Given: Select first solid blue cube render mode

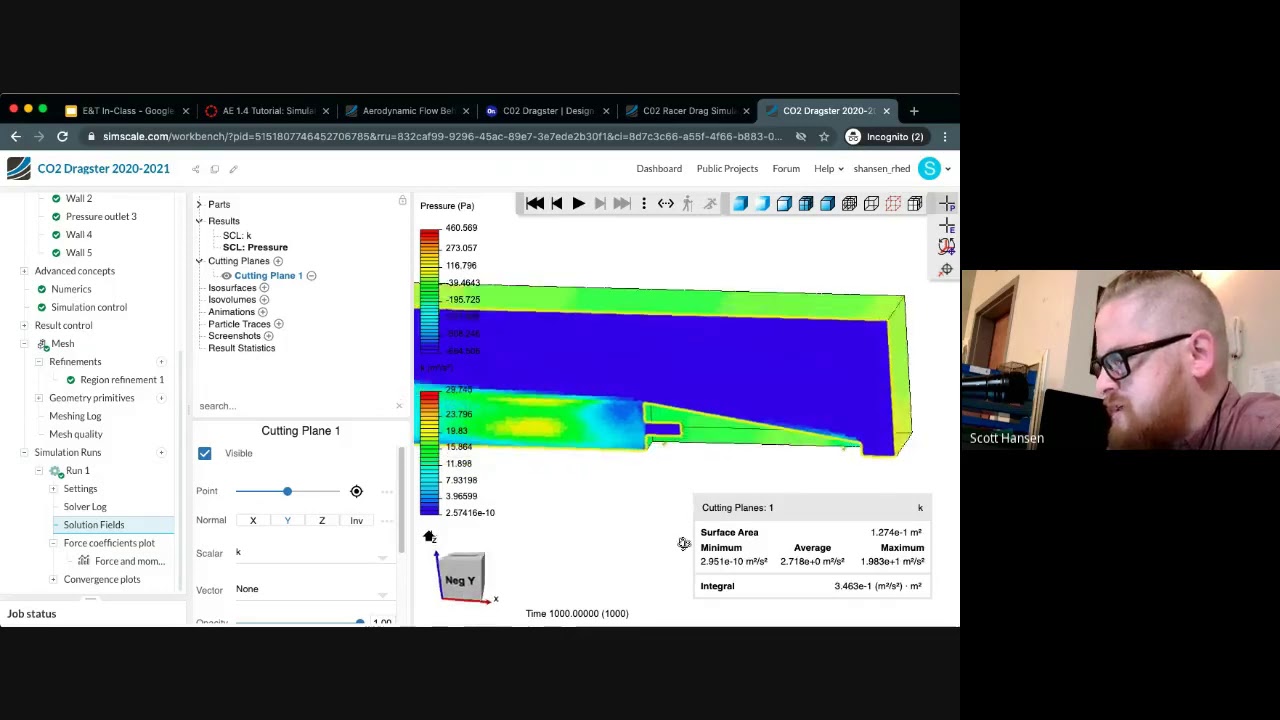Looking at the screenshot, I should 740,204.
